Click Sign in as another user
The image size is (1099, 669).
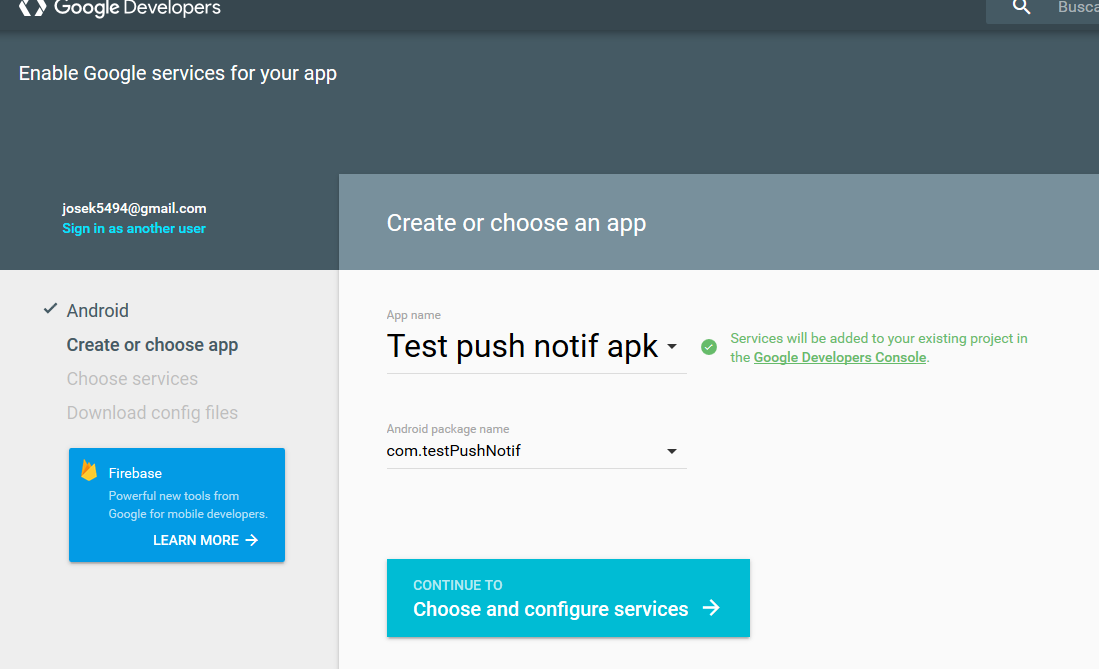click(133, 228)
